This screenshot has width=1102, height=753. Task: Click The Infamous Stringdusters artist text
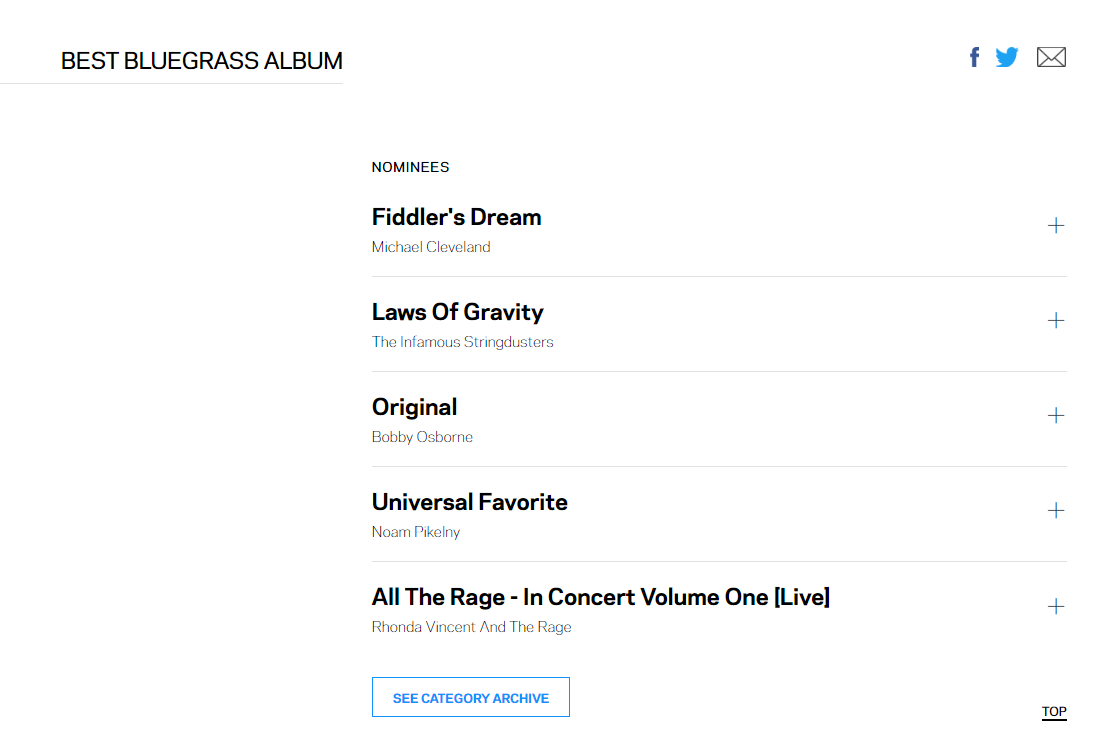[462, 342]
